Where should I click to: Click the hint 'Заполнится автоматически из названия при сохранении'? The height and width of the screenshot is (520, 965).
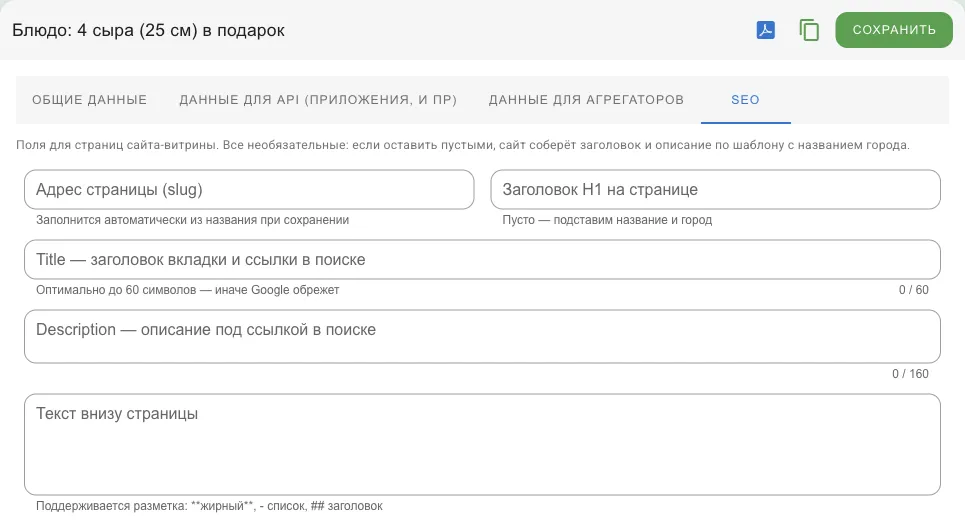click(x=193, y=220)
